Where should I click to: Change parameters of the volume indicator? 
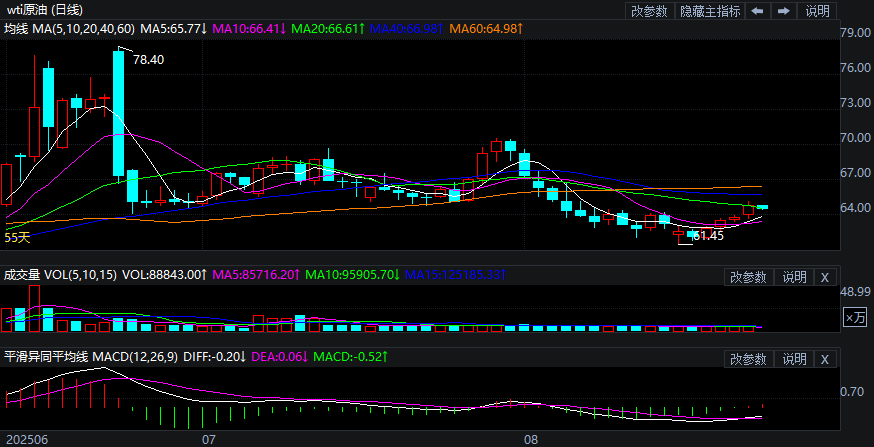747,277
